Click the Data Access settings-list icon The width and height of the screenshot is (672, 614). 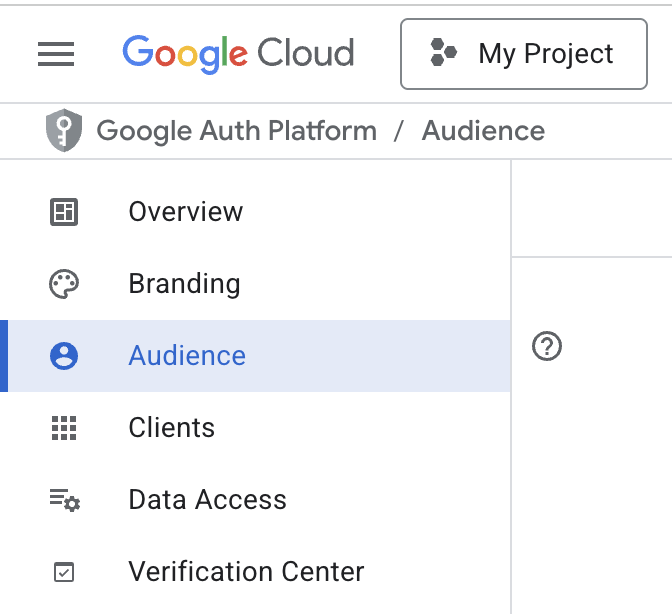[x=65, y=500]
